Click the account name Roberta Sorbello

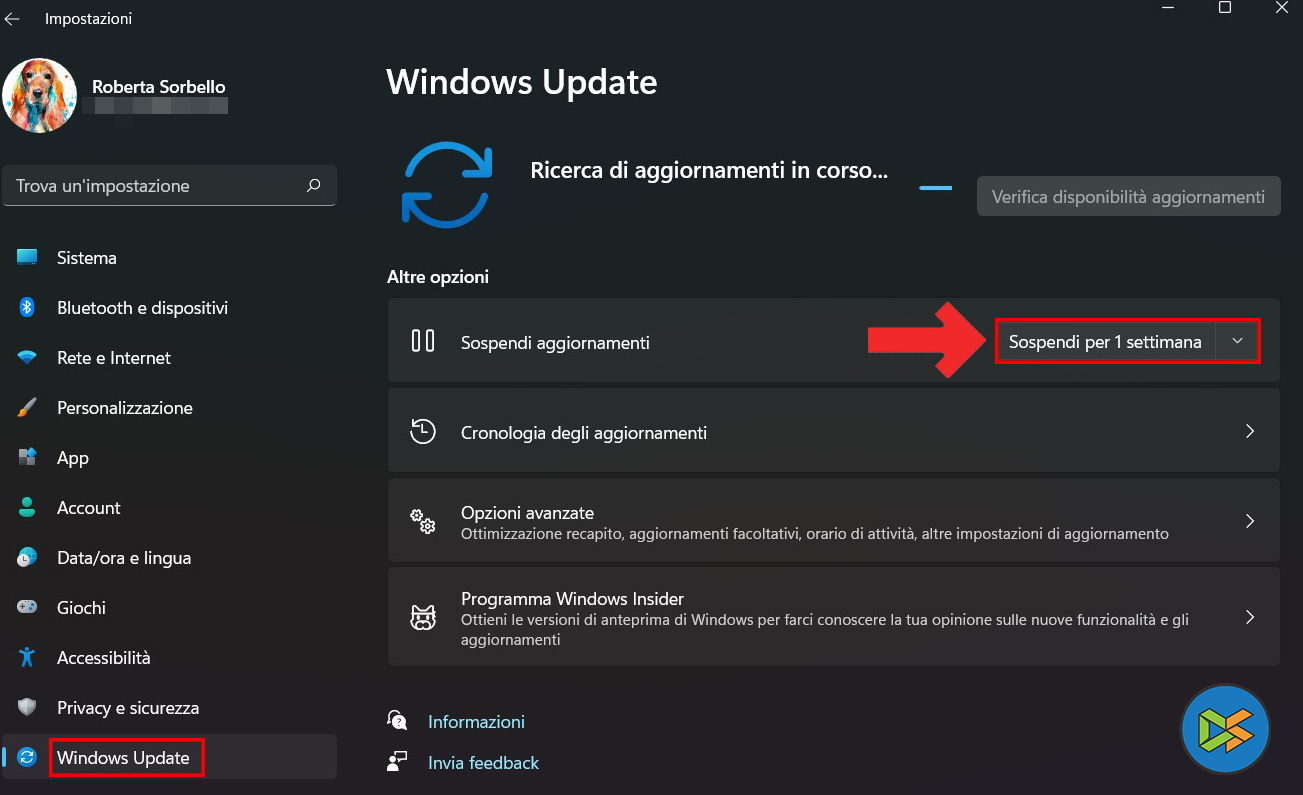[x=158, y=87]
